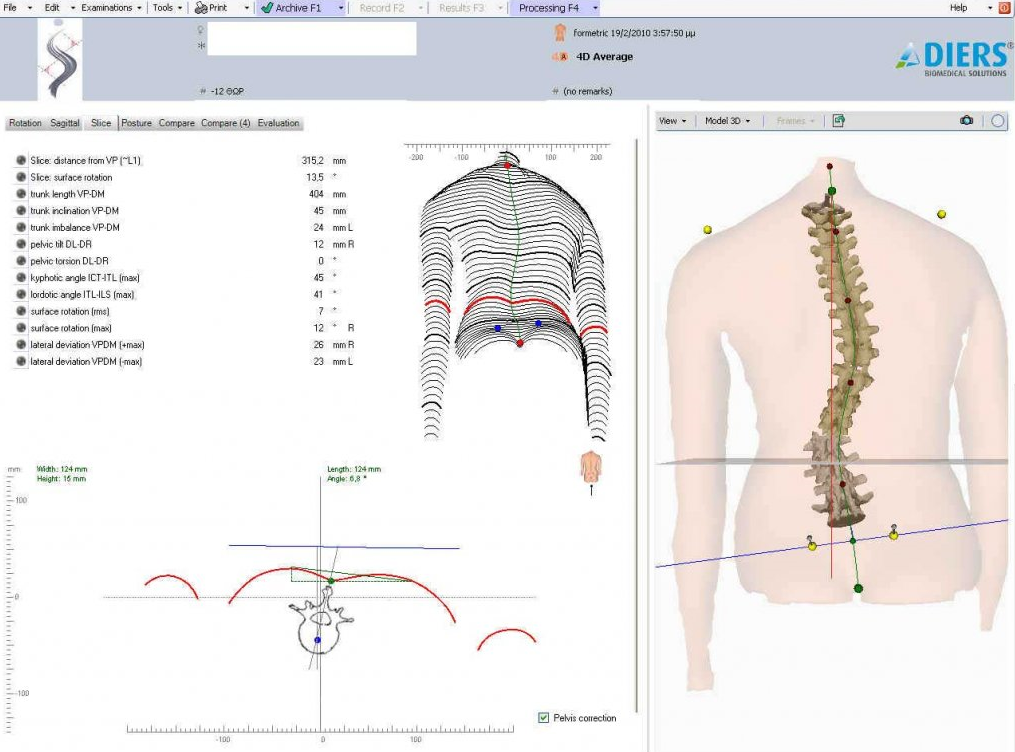This screenshot has height=752, width=1015.
Task: Click the small torso orientation icon
Action: pyautogui.click(x=591, y=466)
